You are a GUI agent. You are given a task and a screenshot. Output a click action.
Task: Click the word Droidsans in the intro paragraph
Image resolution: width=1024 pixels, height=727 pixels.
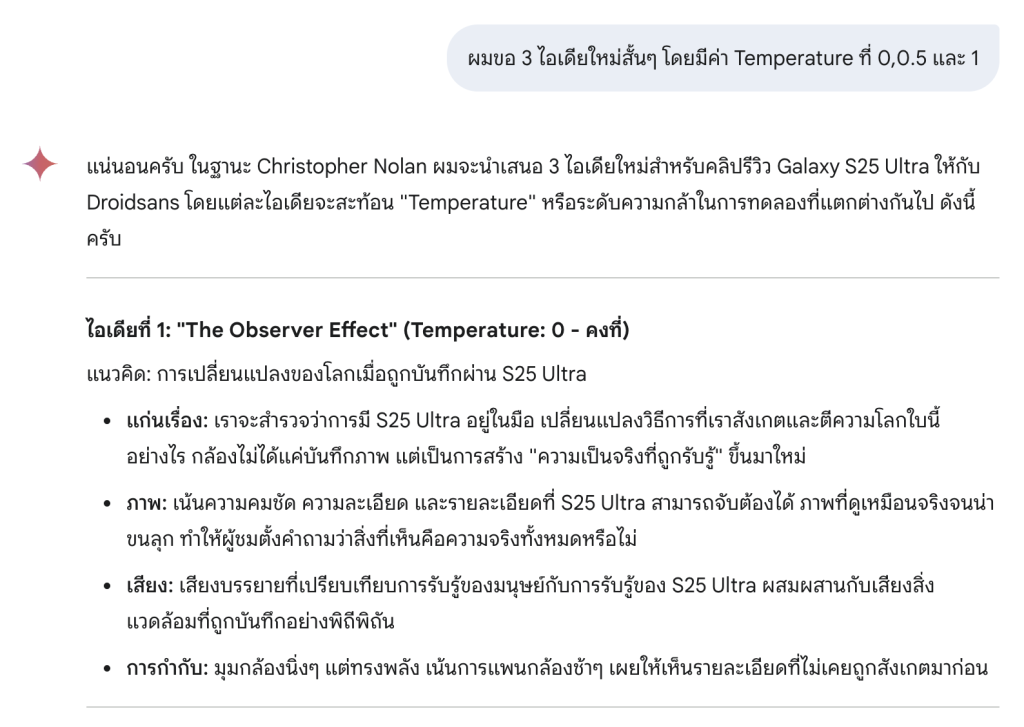(133, 202)
